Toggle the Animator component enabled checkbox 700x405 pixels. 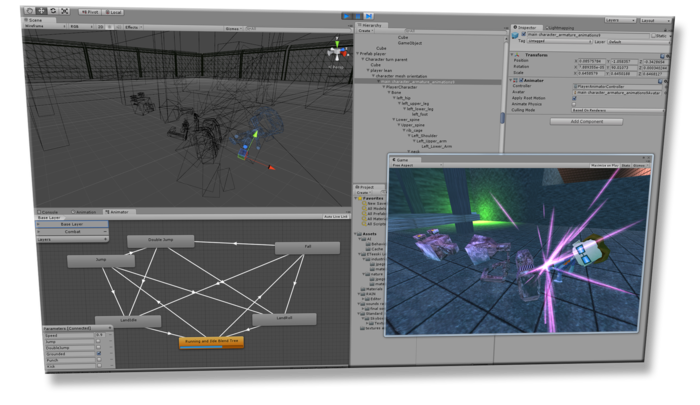click(x=521, y=80)
